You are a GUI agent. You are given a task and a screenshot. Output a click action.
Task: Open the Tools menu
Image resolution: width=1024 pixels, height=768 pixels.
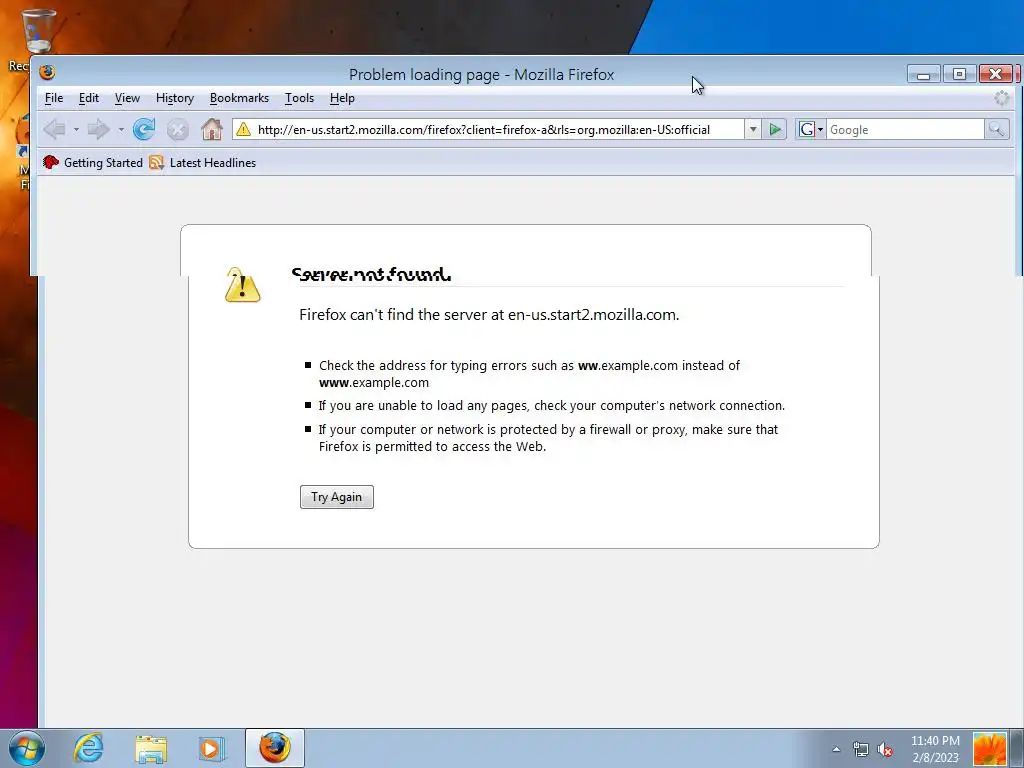299,98
